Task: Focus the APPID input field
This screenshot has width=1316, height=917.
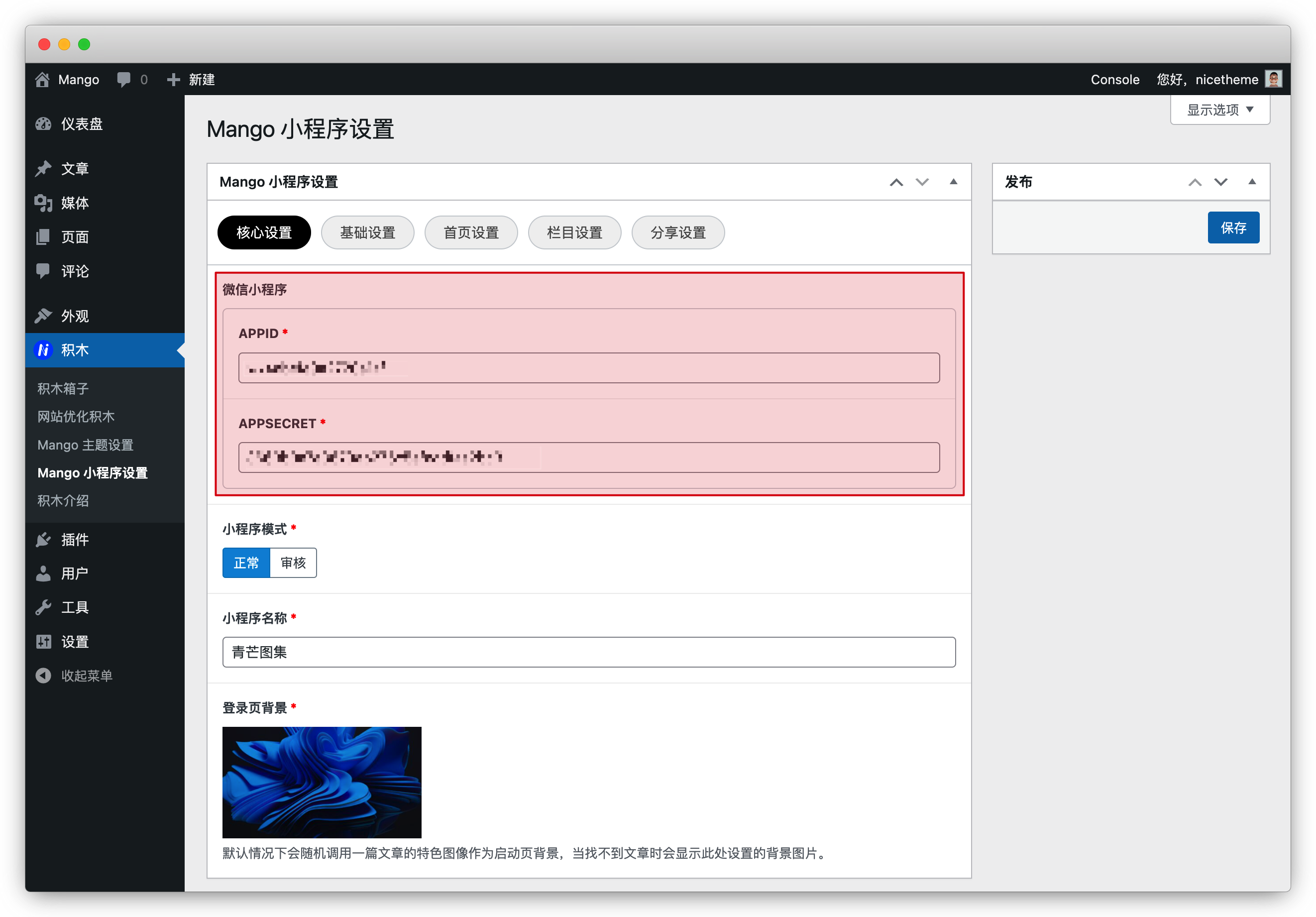Action: click(x=589, y=368)
